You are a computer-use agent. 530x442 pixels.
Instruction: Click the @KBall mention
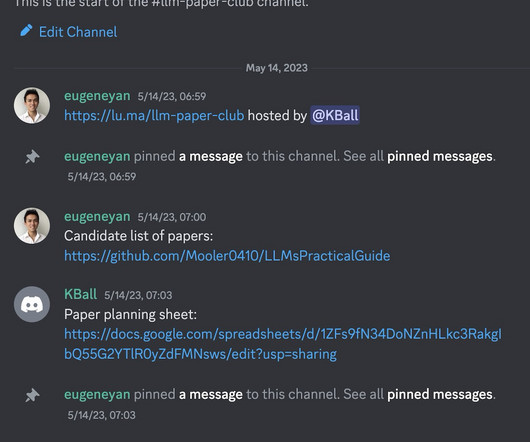(335, 116)
